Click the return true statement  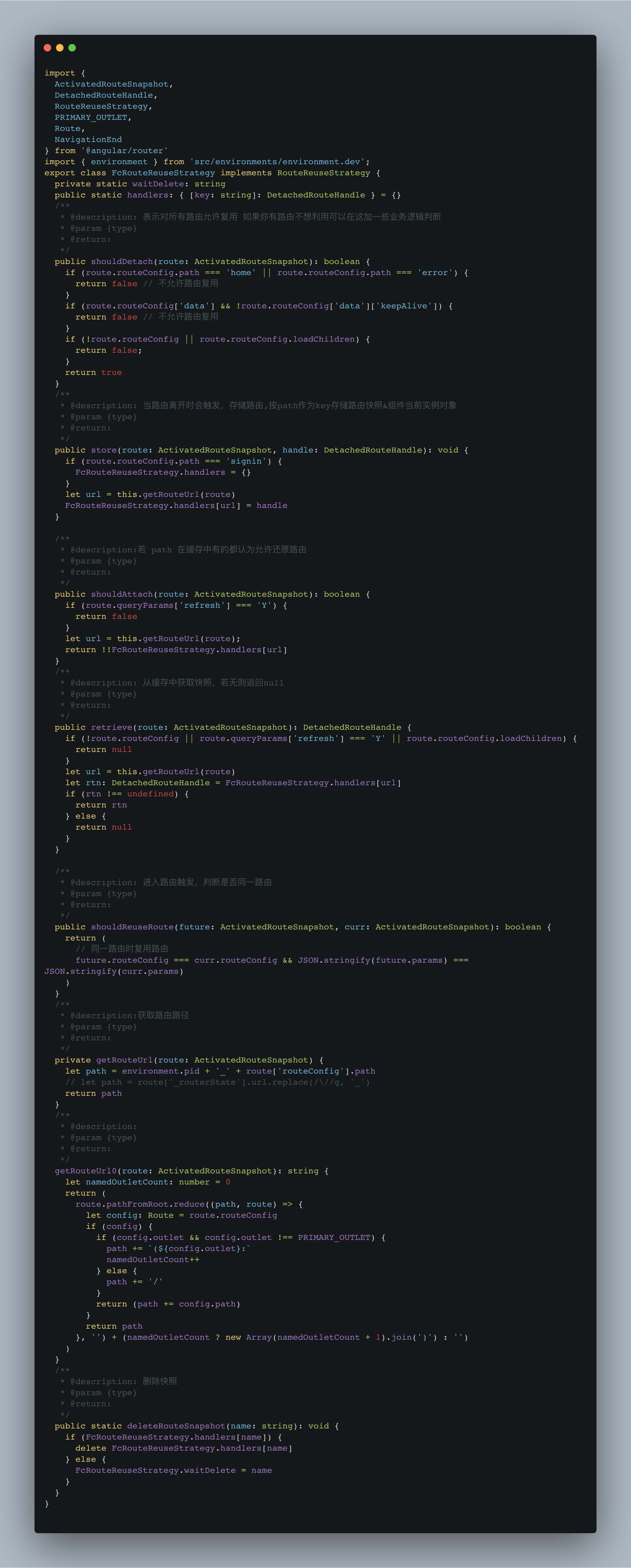(94, 372)
